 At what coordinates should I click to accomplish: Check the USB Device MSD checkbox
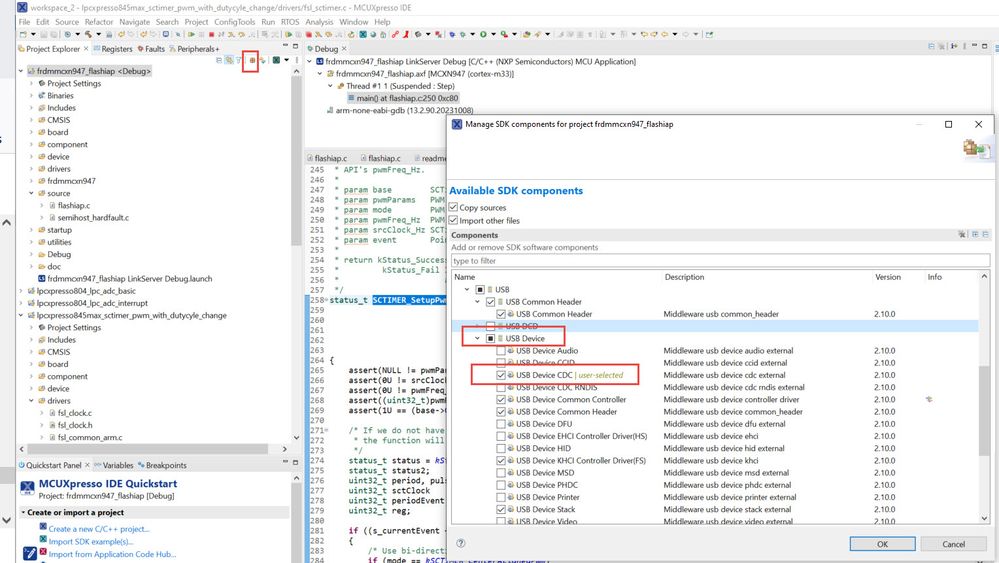(501, 473)
